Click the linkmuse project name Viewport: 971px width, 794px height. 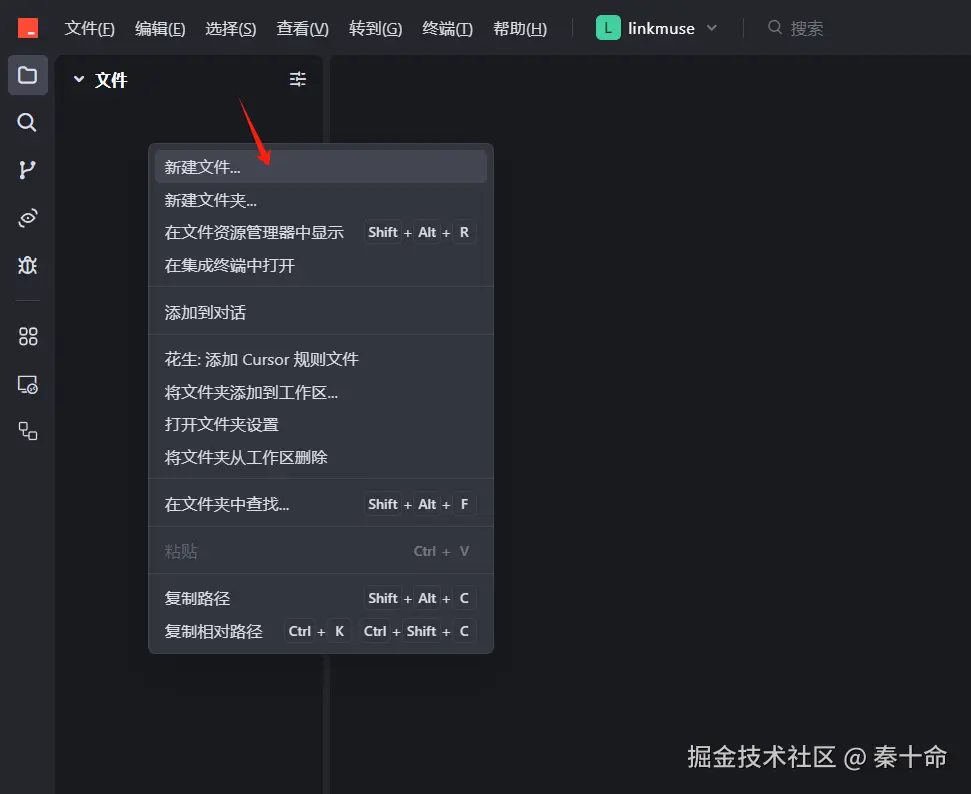(x=661, y=28)
